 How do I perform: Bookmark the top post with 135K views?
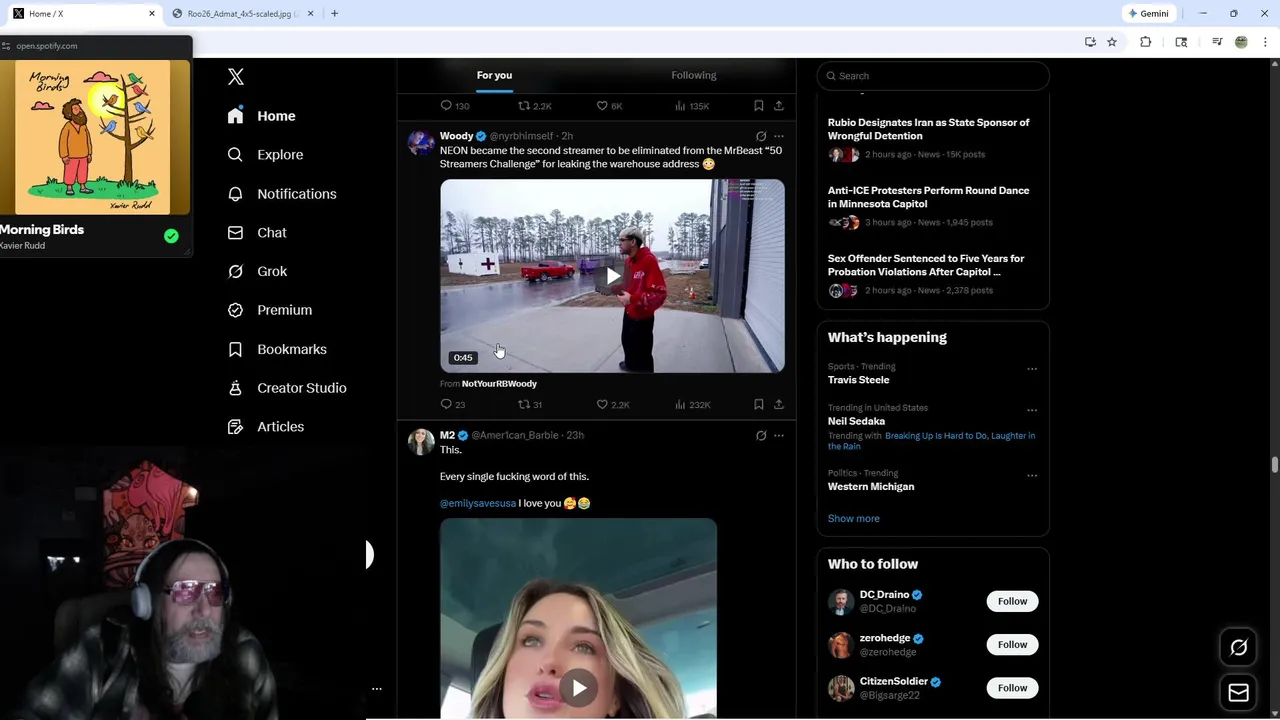759,106
